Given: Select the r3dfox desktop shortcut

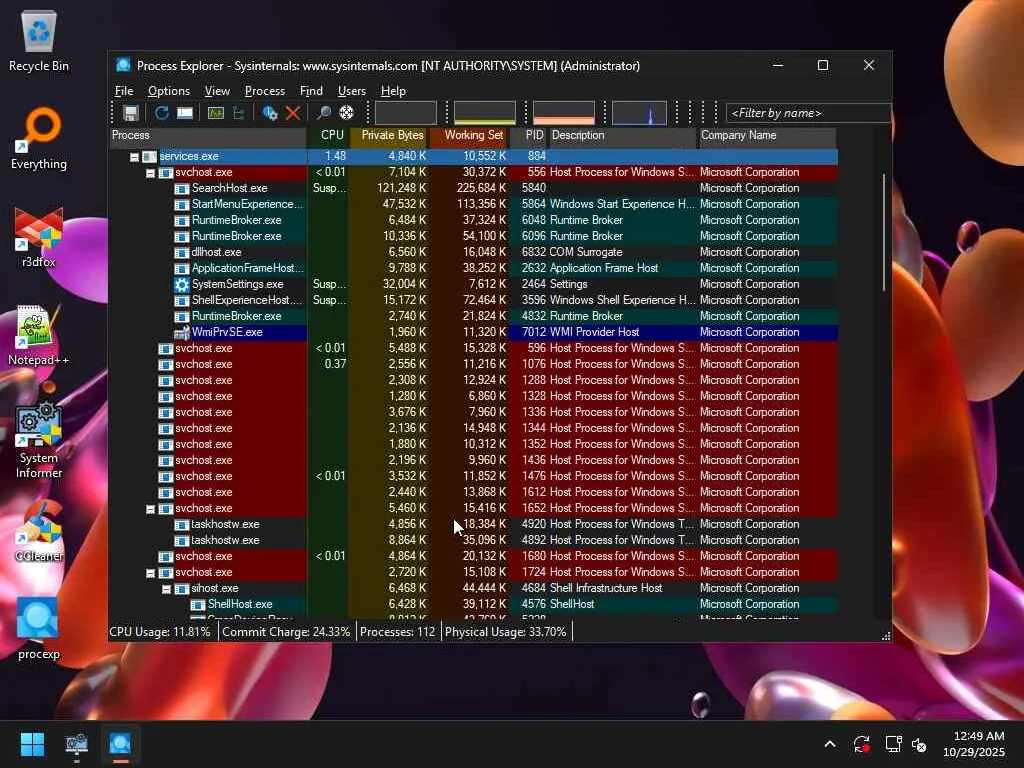Looking at the screenshot, I should pyautogui.click(x=39, y=236).
